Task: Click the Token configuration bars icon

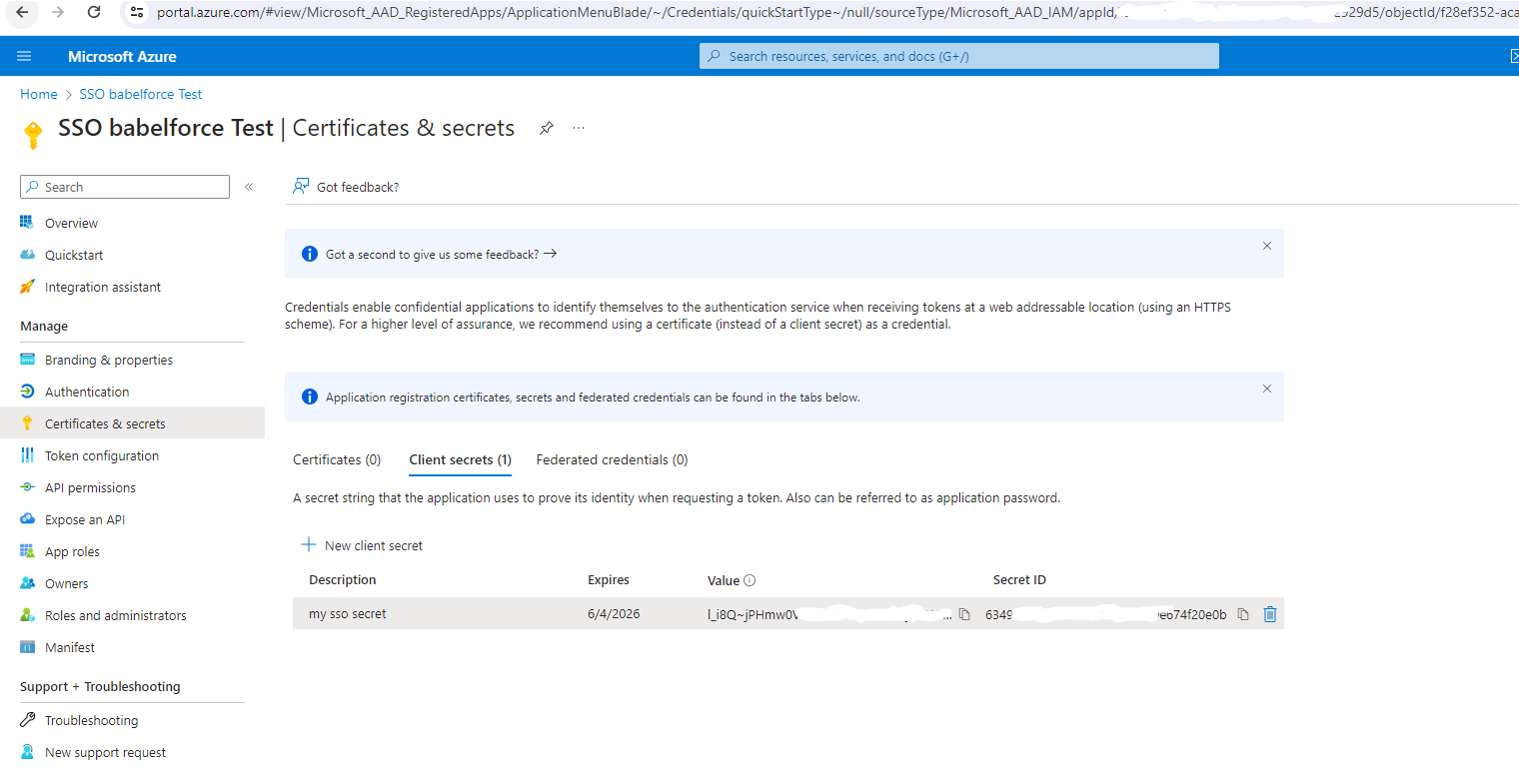Action: 27,455
